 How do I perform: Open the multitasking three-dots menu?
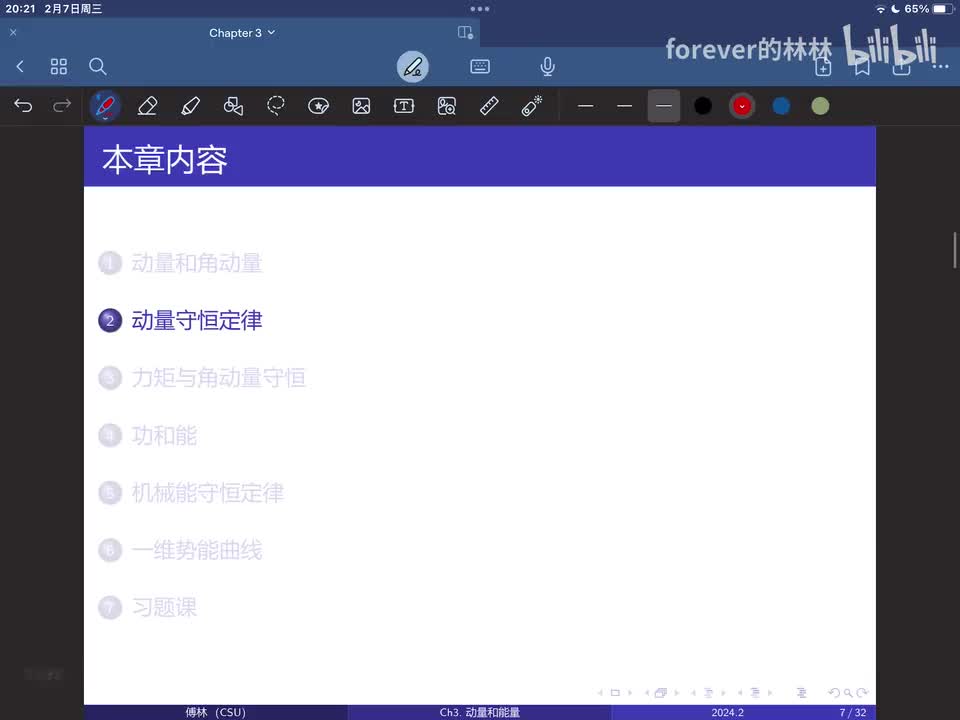(480, 9)
